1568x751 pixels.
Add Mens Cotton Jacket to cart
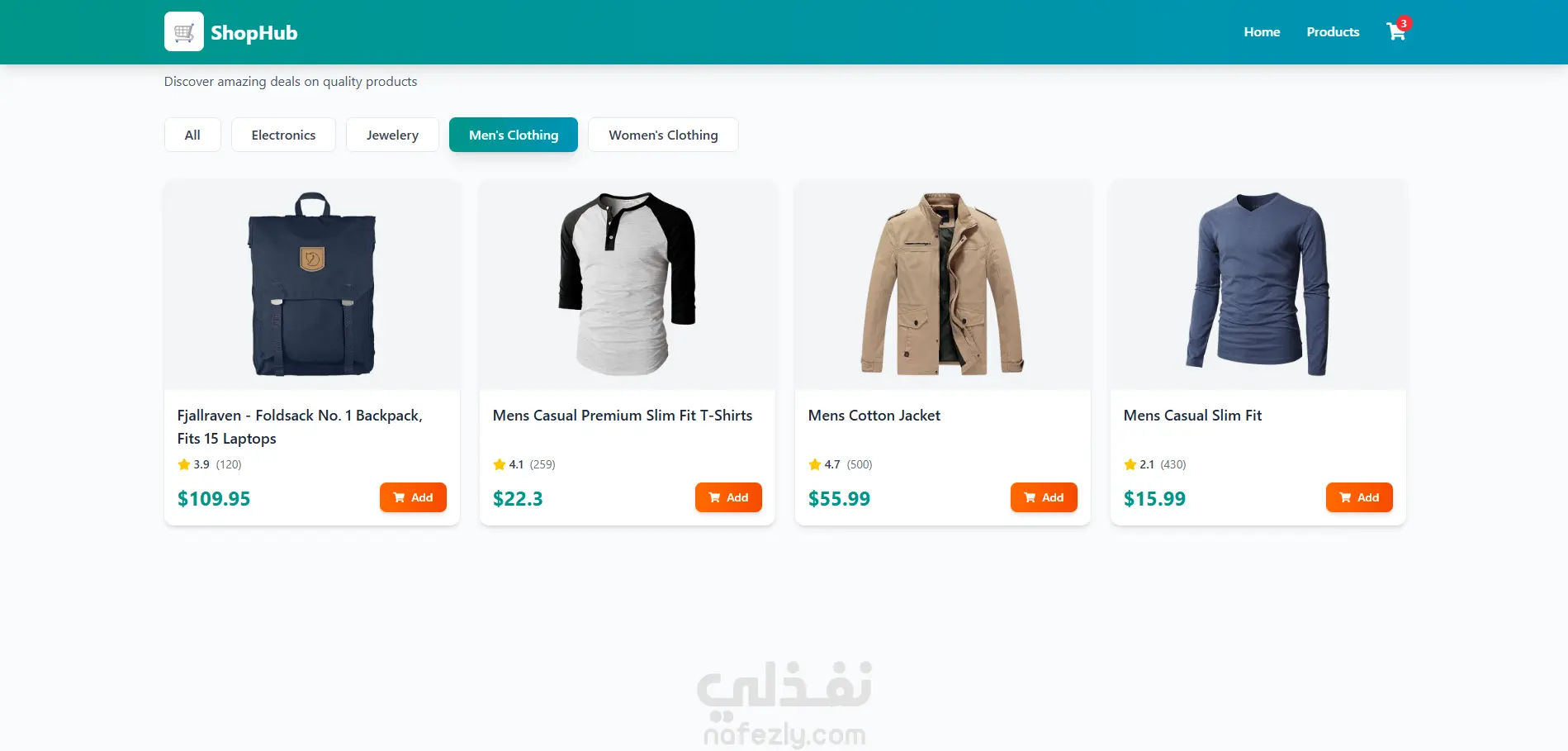tap(1044, 497)
